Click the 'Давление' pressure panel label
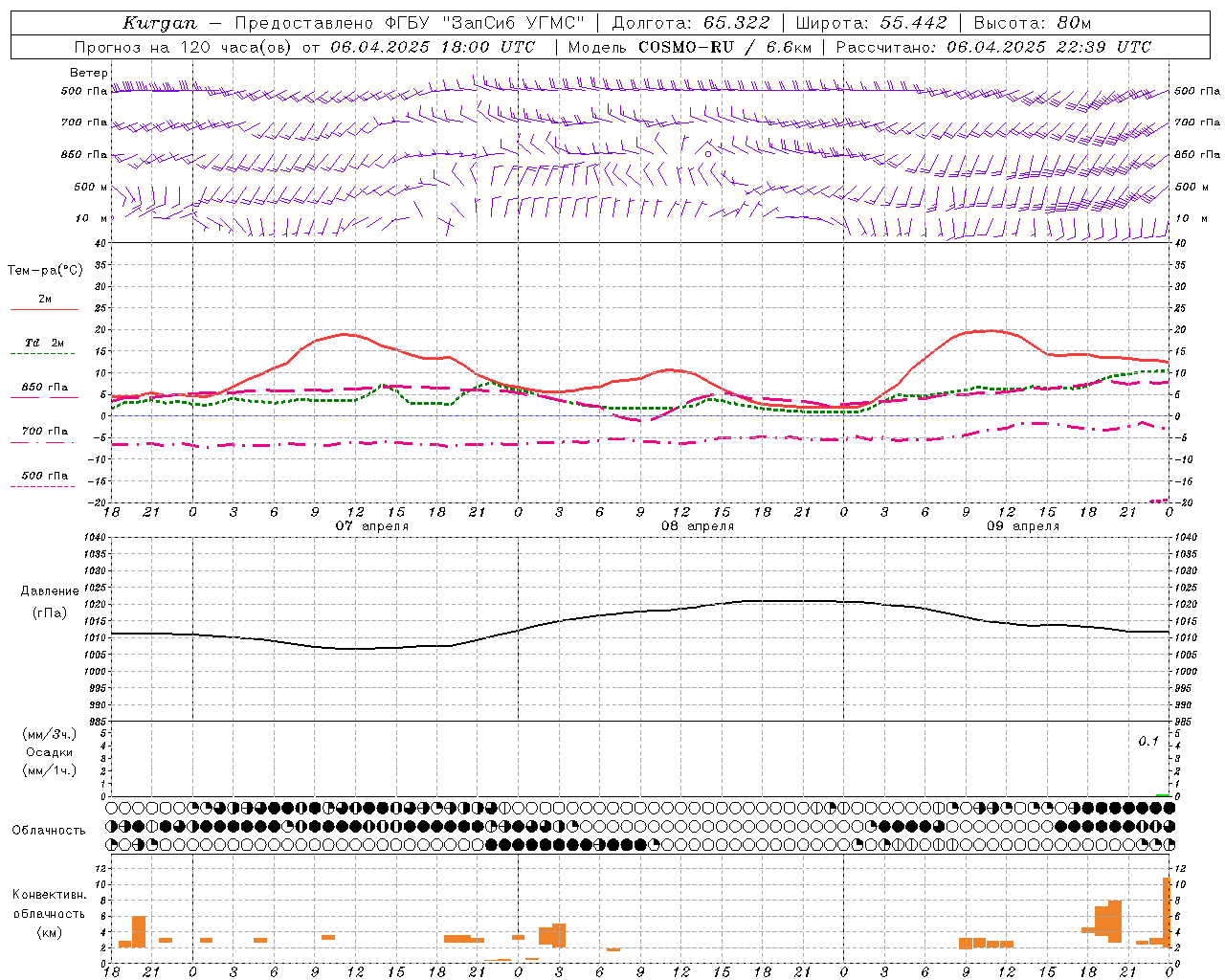This screenshot has height=980, width=1225. point(50,591)
